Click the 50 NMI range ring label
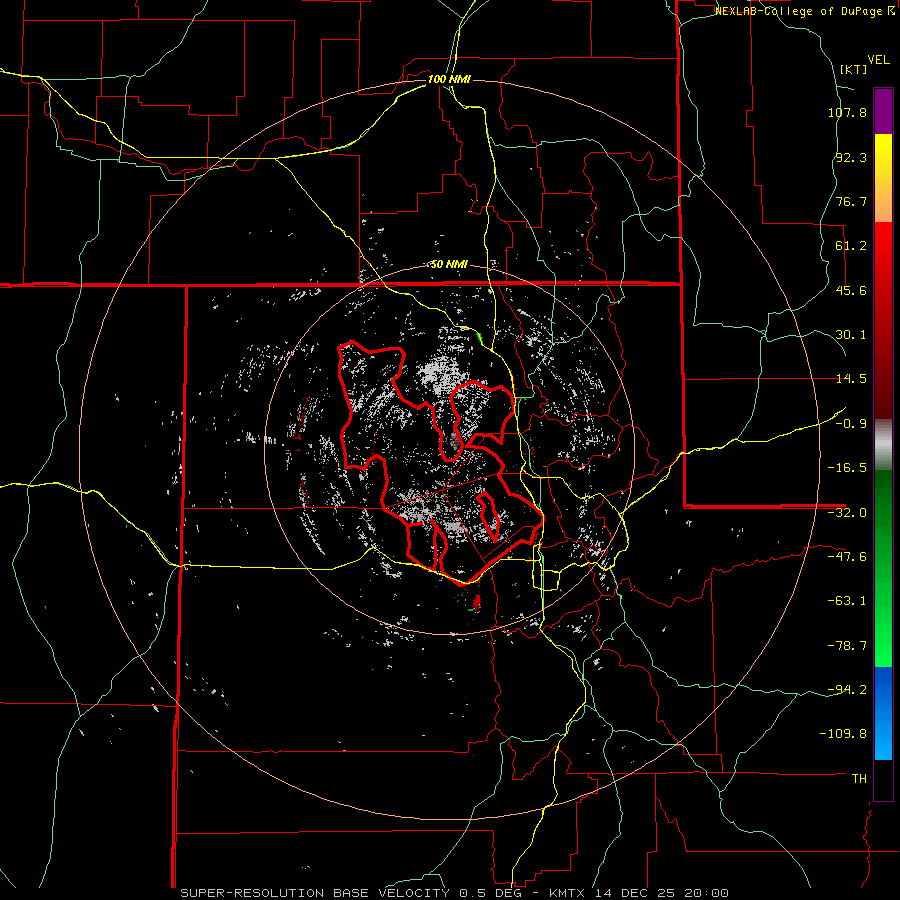 tap(449, 264)
